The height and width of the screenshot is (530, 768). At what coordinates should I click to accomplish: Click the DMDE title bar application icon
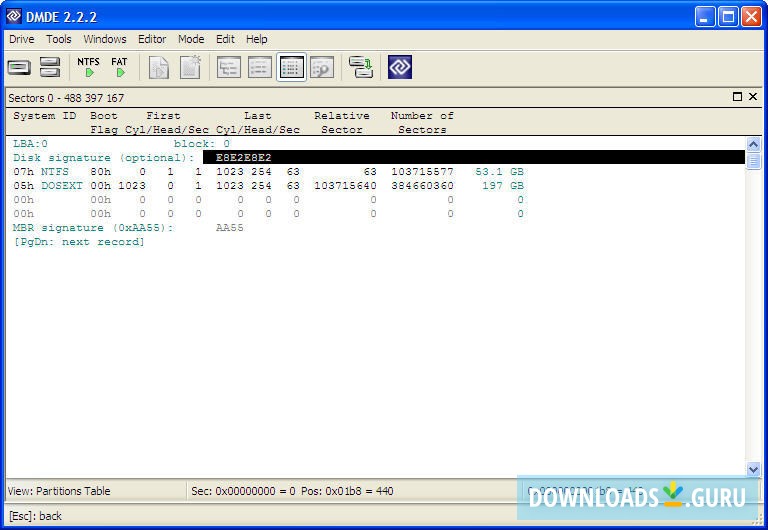(14, 17)
